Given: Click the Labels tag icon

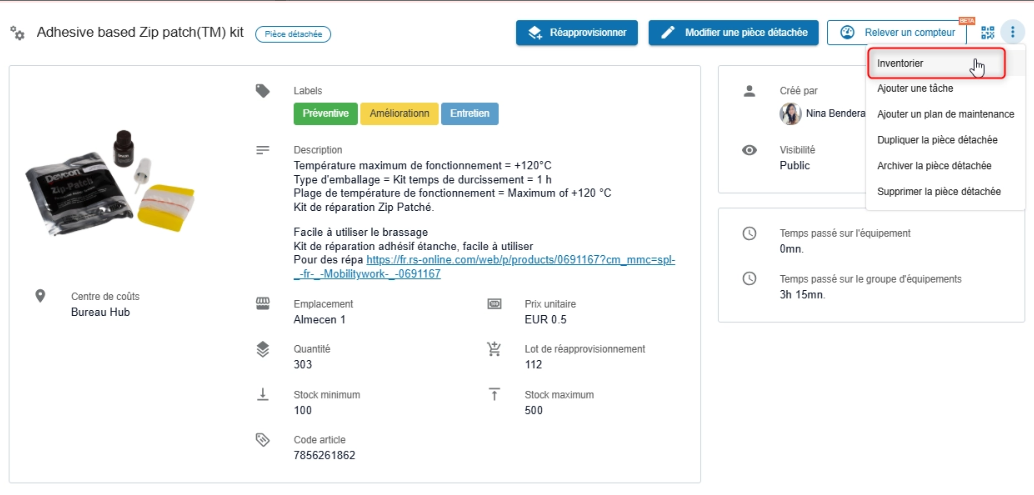Looking at the screenshot, I should (x=263, y=91).
